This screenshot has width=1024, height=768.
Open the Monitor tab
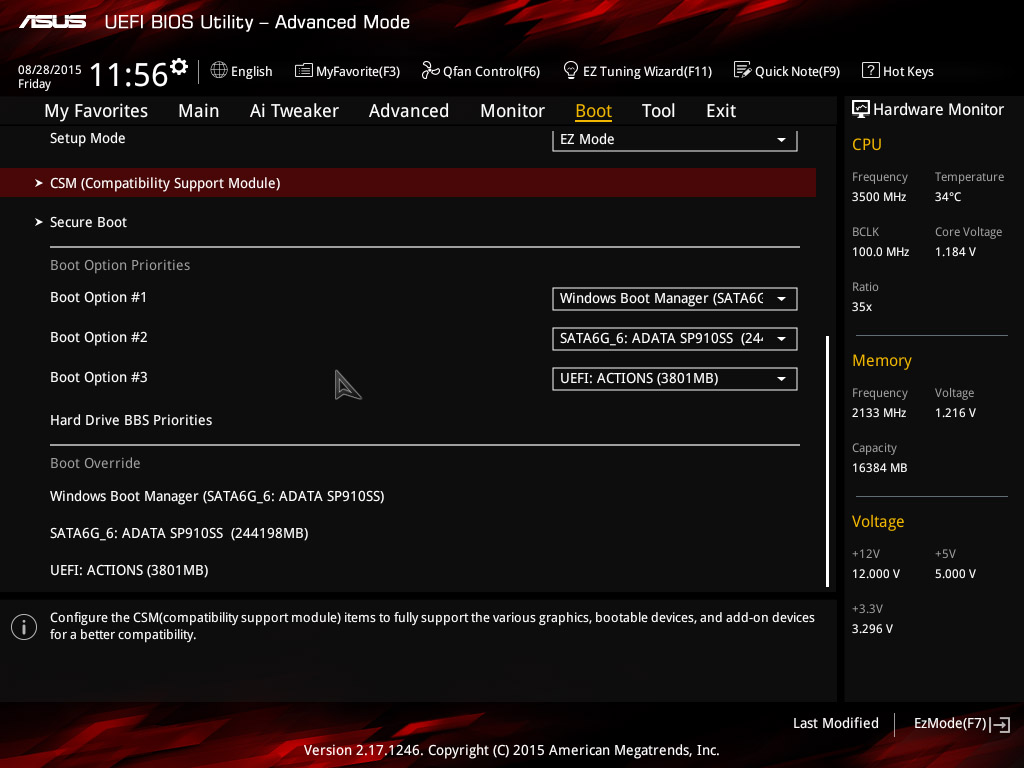513,111
